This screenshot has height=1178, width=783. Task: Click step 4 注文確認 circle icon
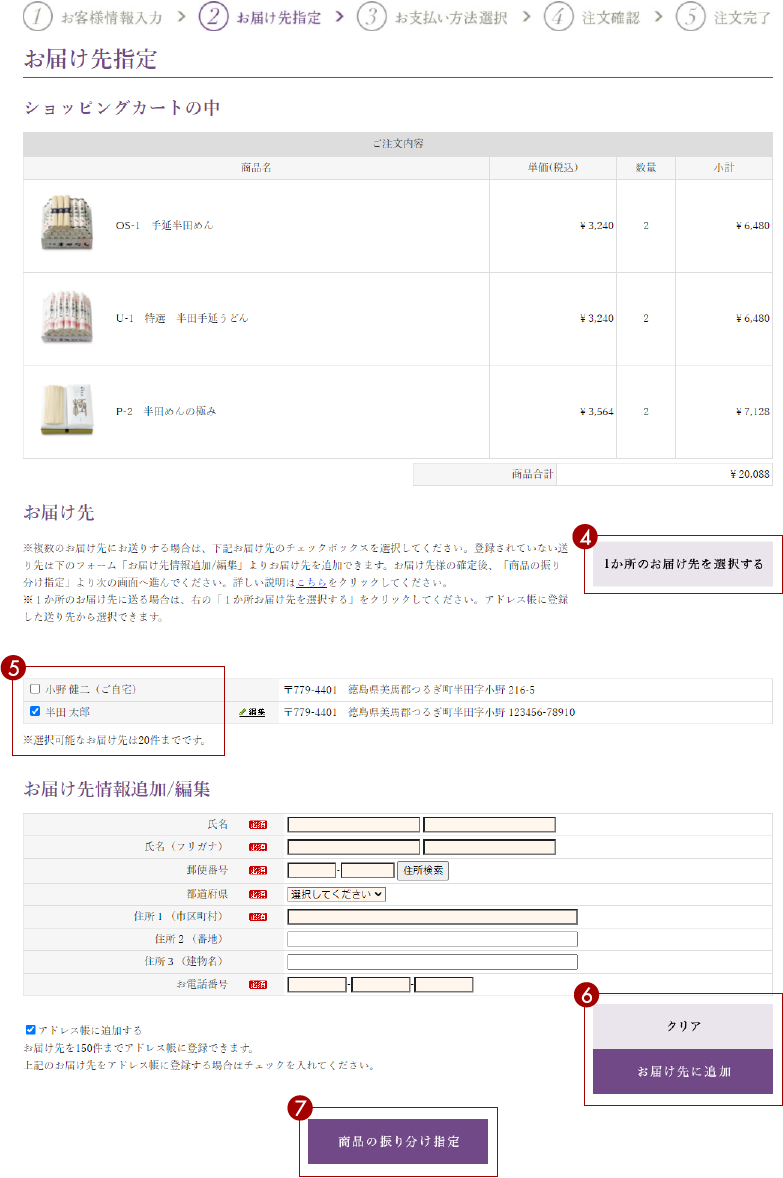tap(559, 17)
